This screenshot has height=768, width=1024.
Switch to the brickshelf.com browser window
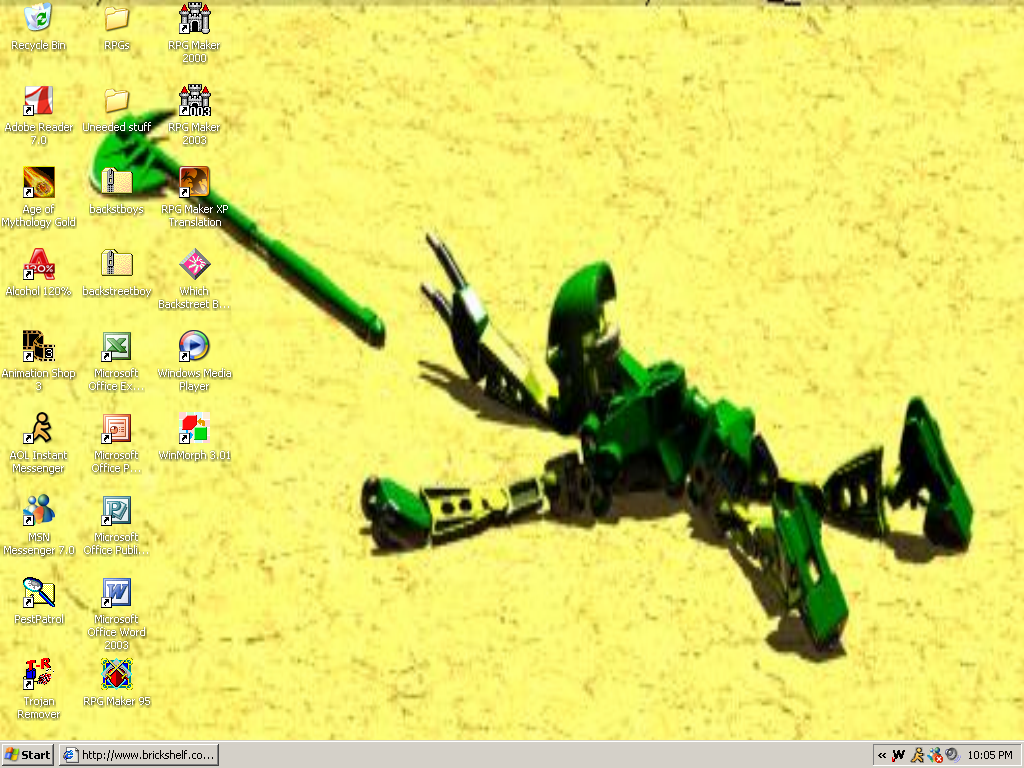(x=138, y=755)
